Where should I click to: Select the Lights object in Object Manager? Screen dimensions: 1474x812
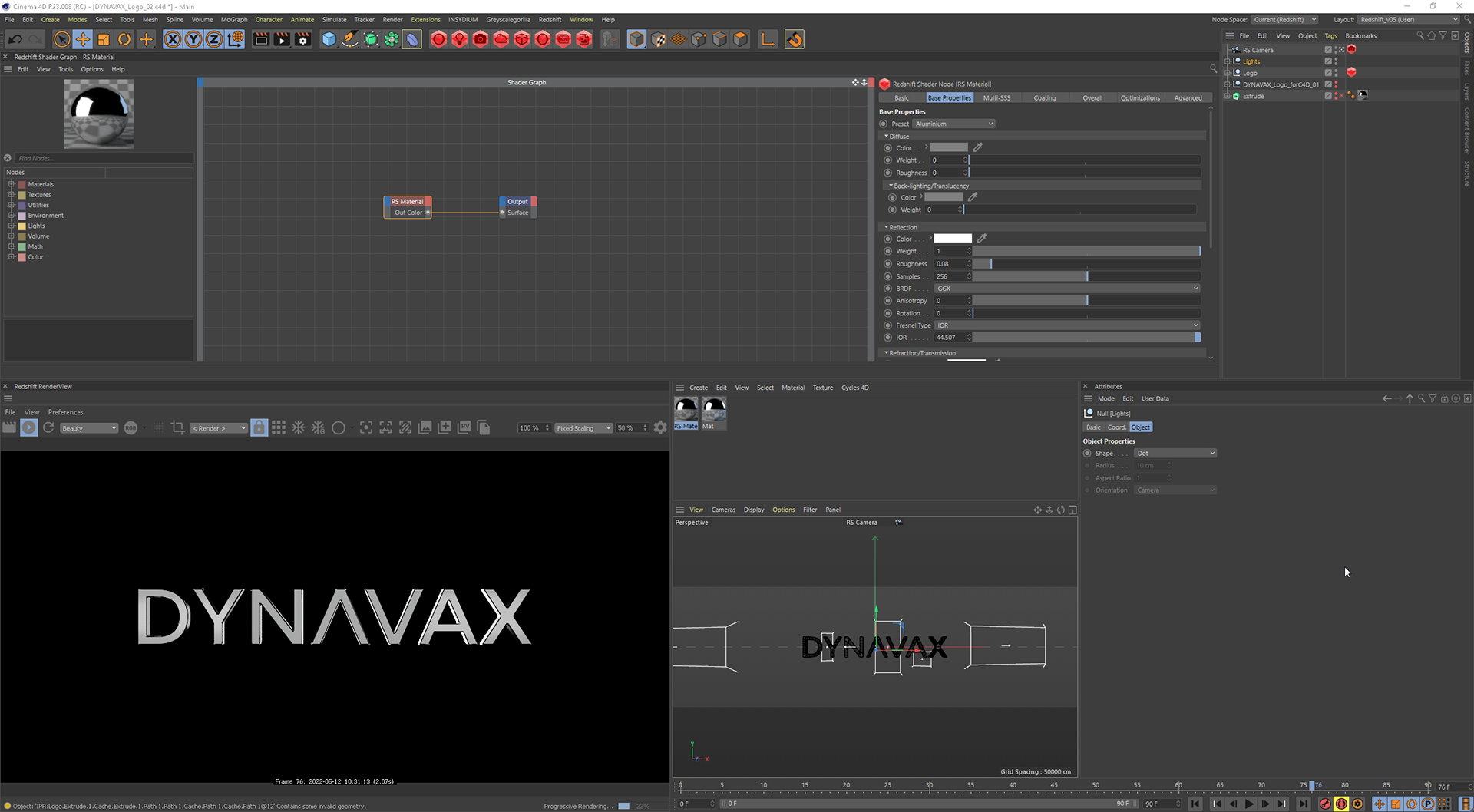[x=1251, y=61]
